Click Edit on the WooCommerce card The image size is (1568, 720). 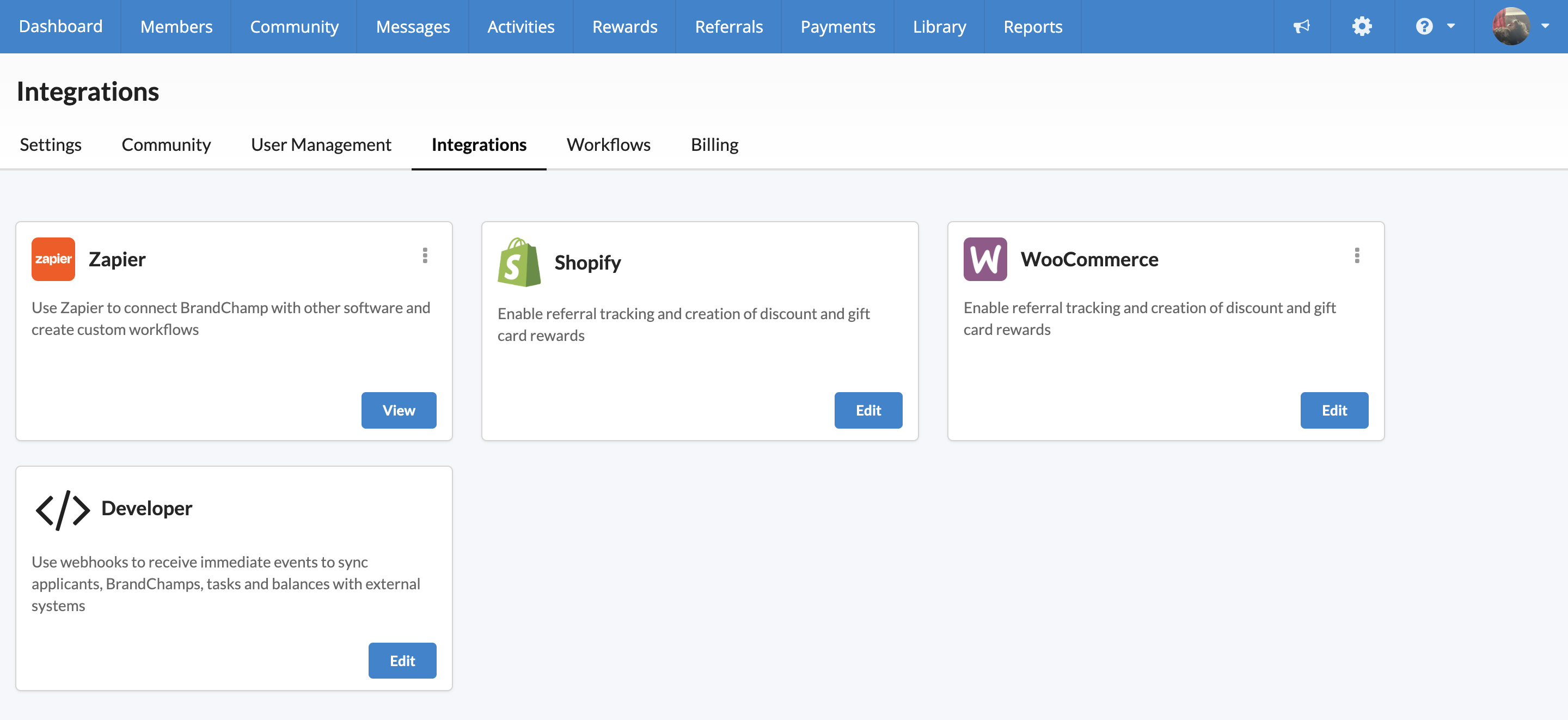[x=1334, y=410]
